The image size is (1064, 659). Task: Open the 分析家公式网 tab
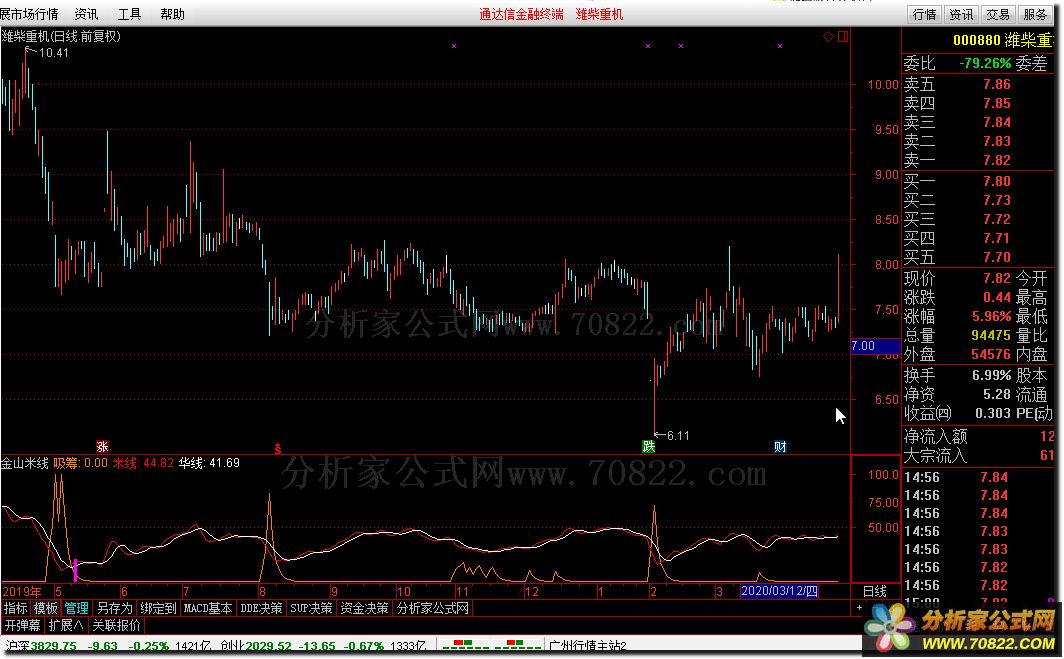tap(433, 608)
